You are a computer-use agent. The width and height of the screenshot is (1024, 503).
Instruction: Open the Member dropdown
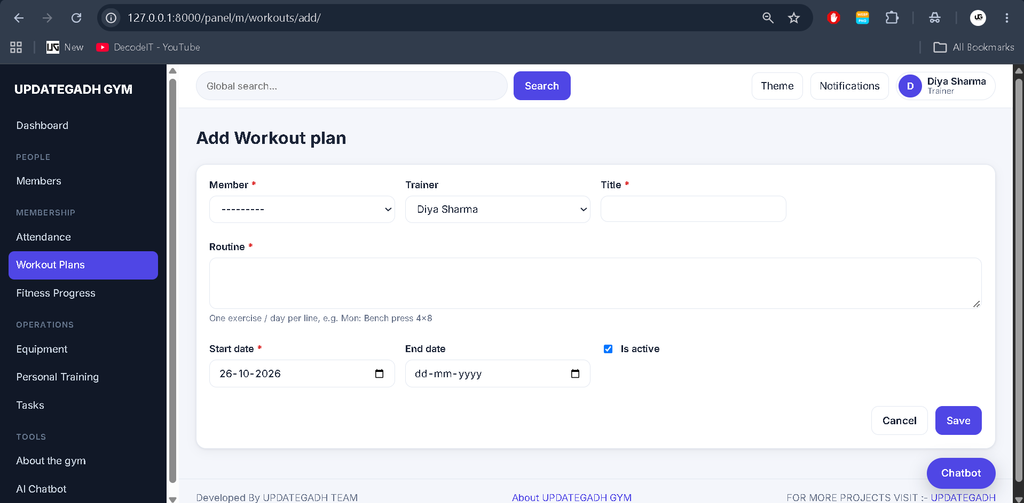[302, 209]
